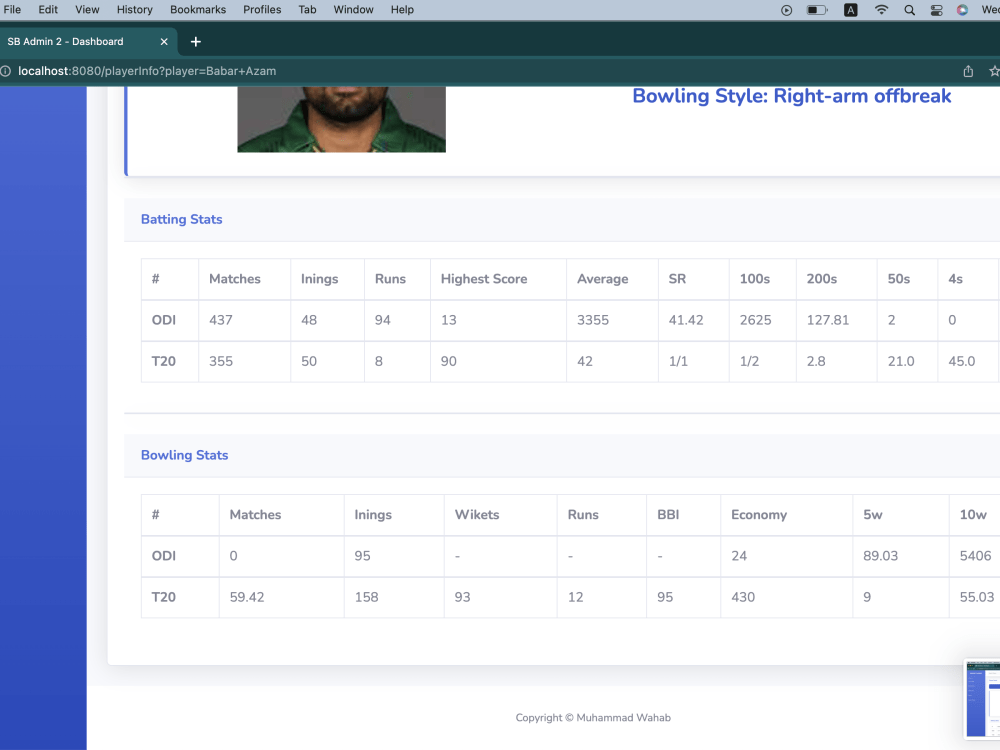The width and height of the screenshot is (1000, 750).
Task: Click the BBI column header
Action: pos(668,515)
